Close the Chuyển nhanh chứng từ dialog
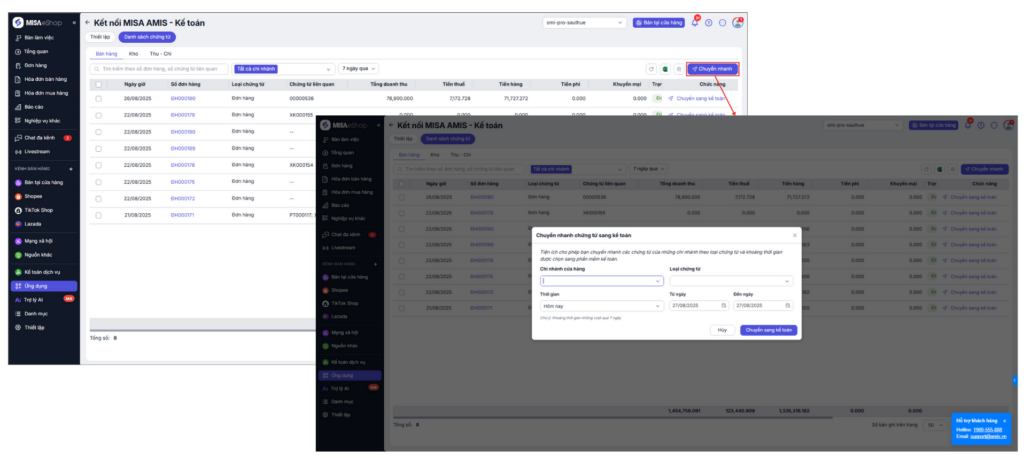 pyautogui.click(x=795, y=235)
